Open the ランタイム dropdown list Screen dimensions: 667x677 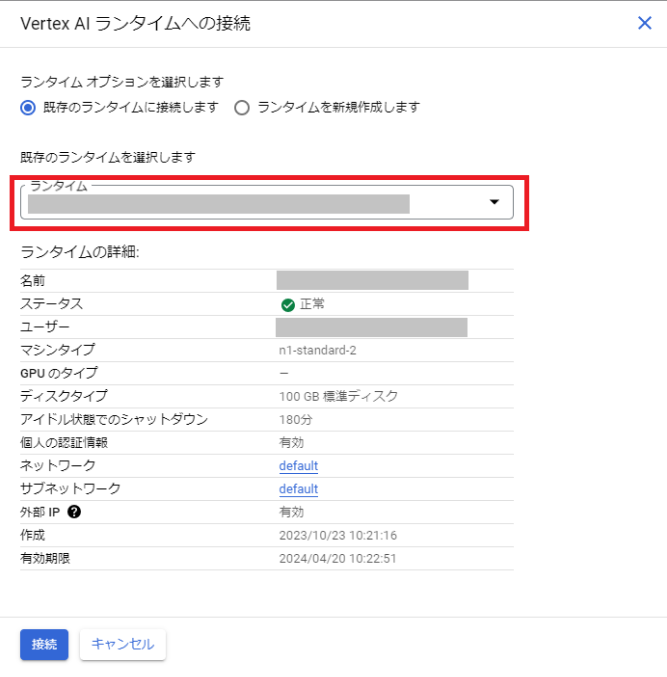267,202
